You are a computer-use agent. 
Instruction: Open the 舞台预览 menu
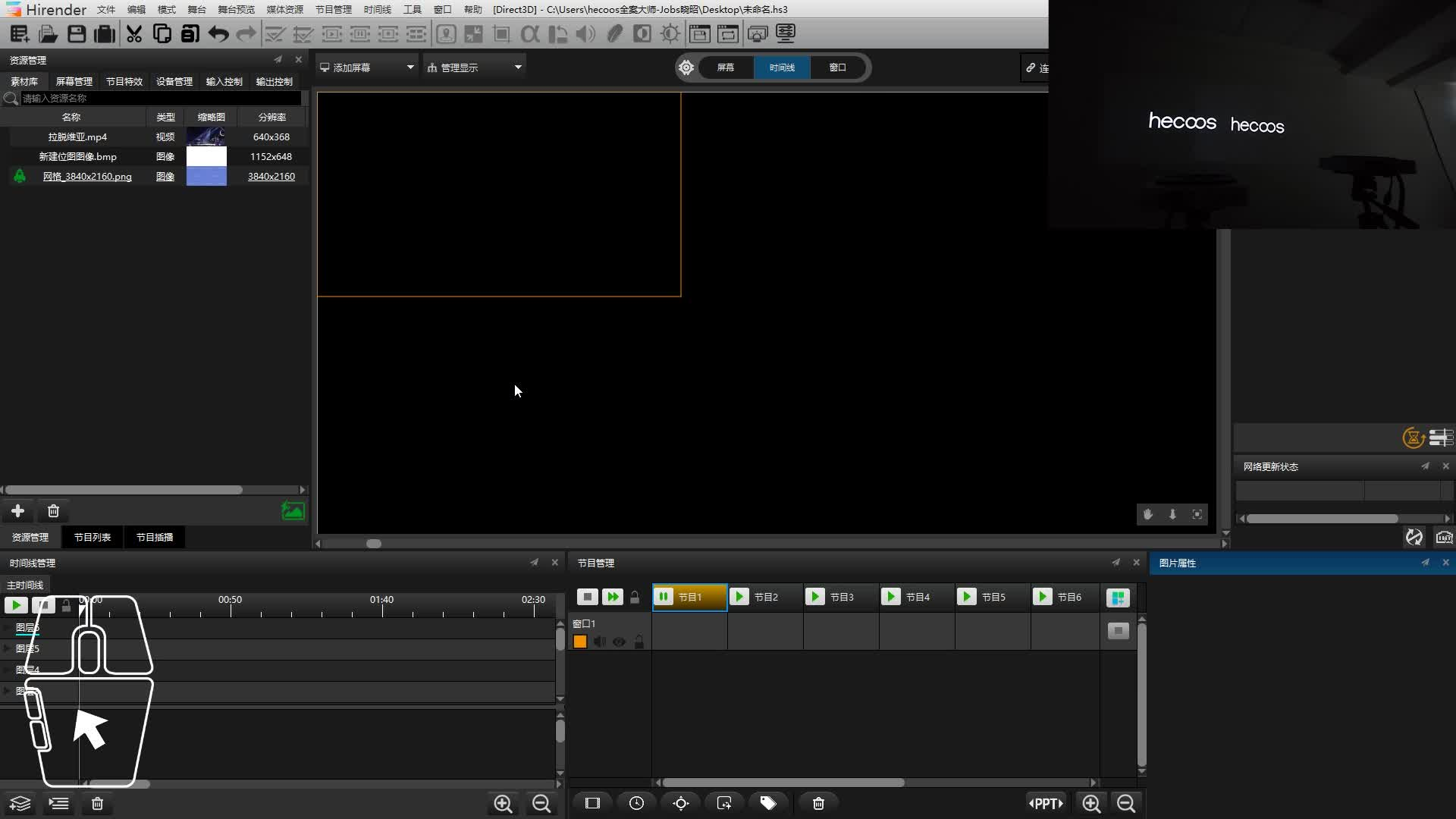click(237, 9)
